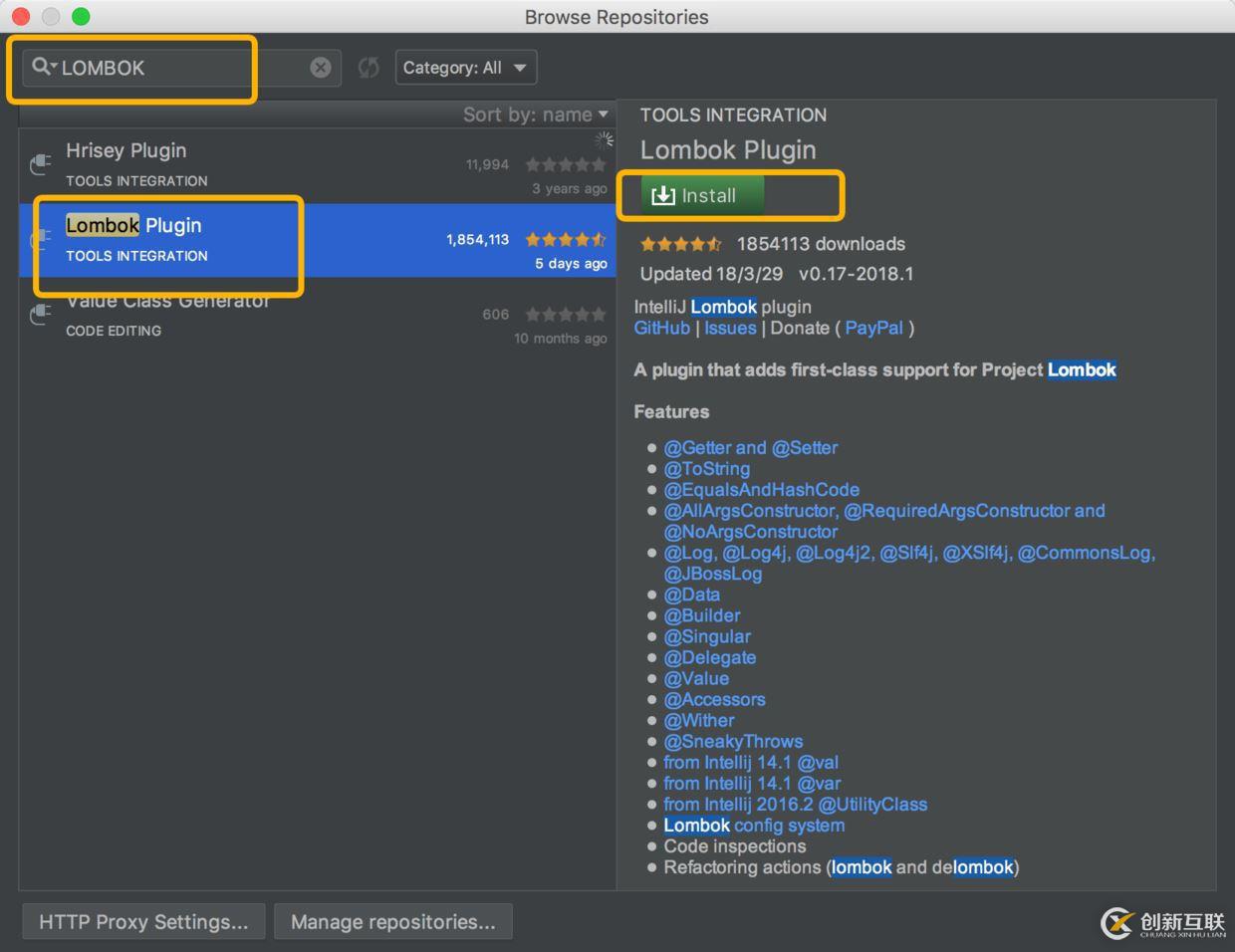Click the Hrisey Plugin plug icon

[x=40, y=163]
